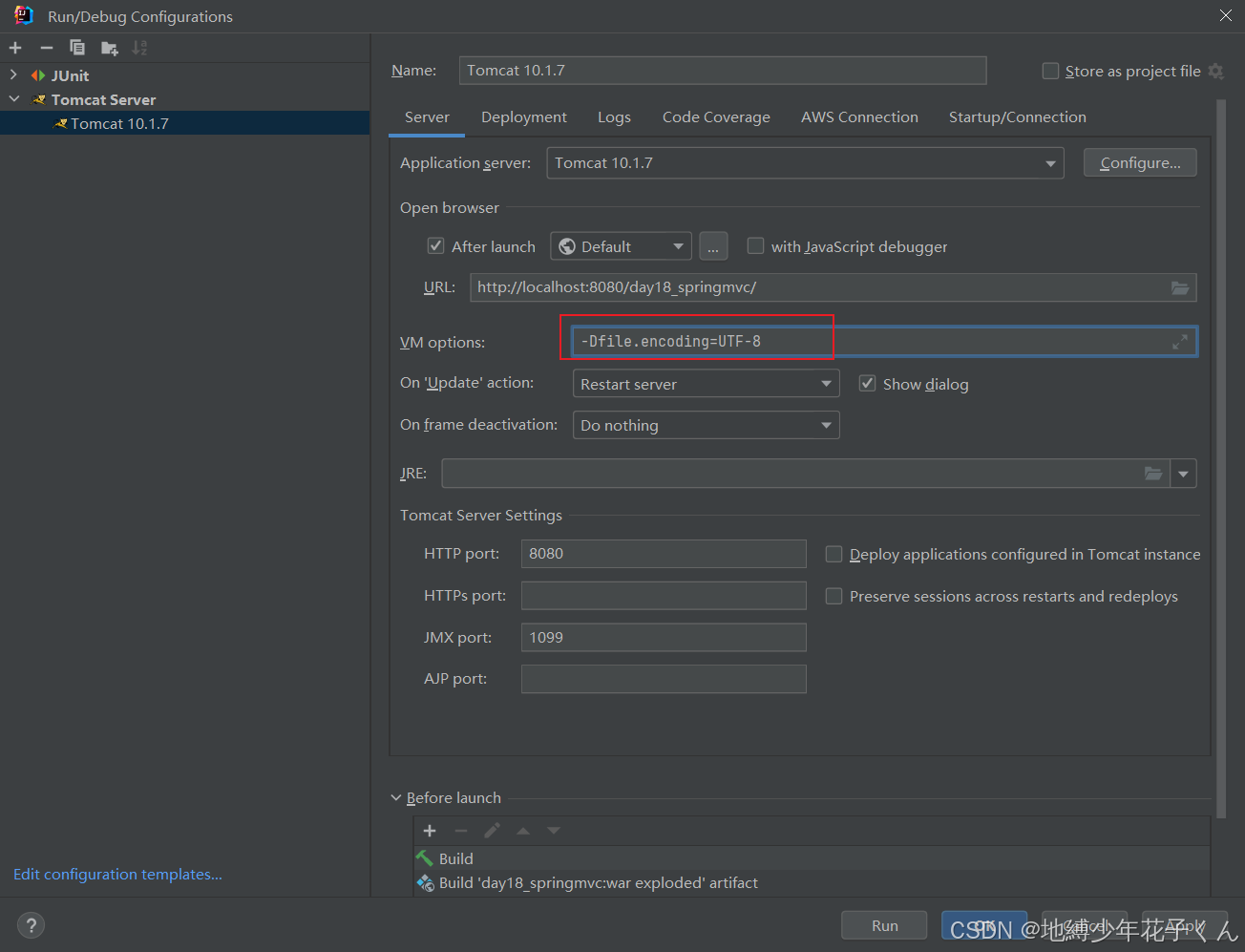Viewport: 1245px width, 952px height.
Task: Open help question mark button
Action: point(31,925)
